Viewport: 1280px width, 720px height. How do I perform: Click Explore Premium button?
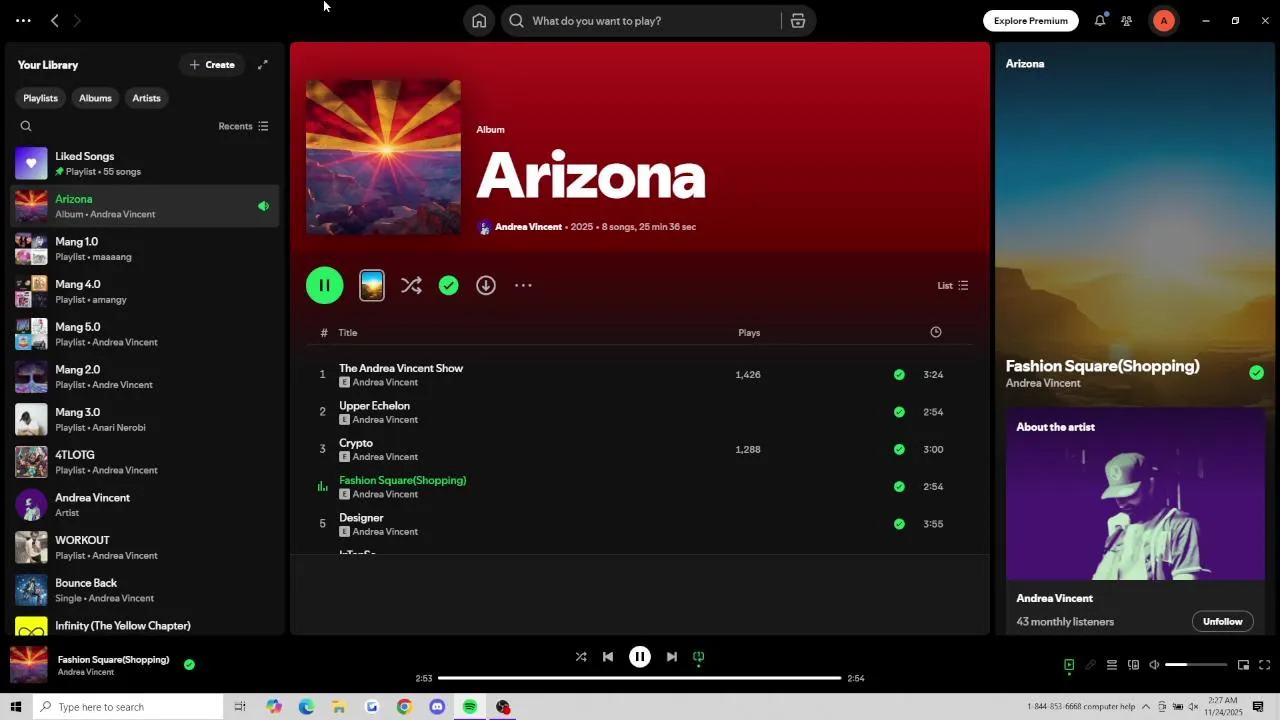point(1031,21)
